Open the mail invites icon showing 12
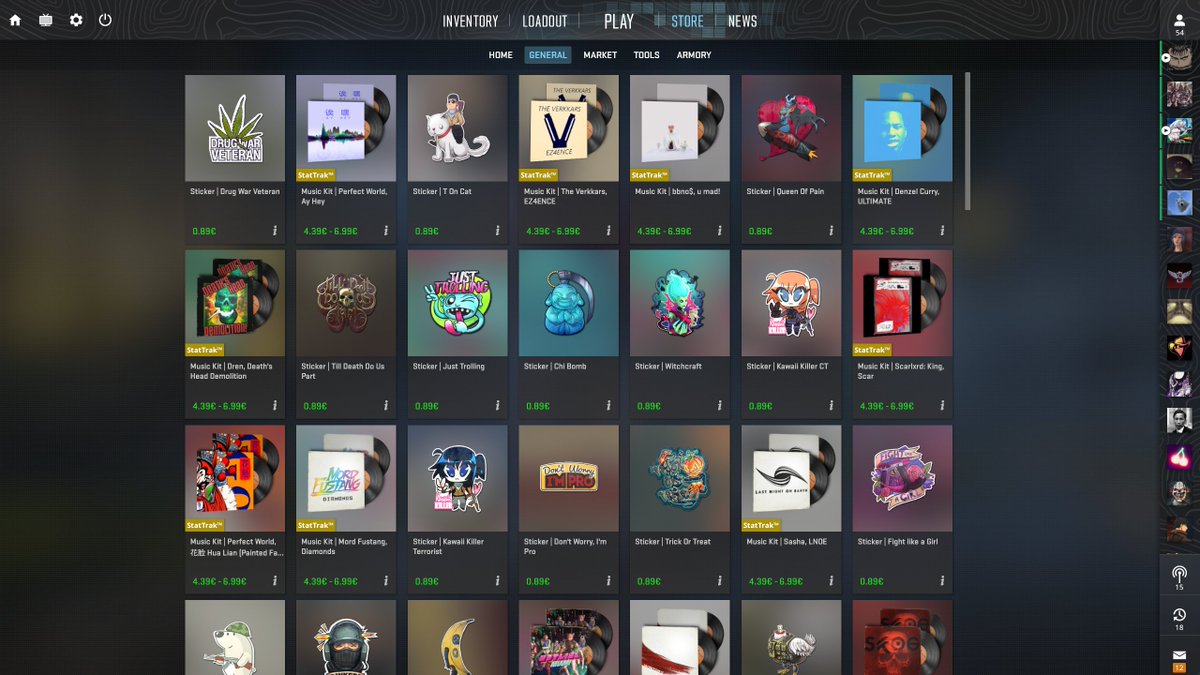 [1179, 660]
